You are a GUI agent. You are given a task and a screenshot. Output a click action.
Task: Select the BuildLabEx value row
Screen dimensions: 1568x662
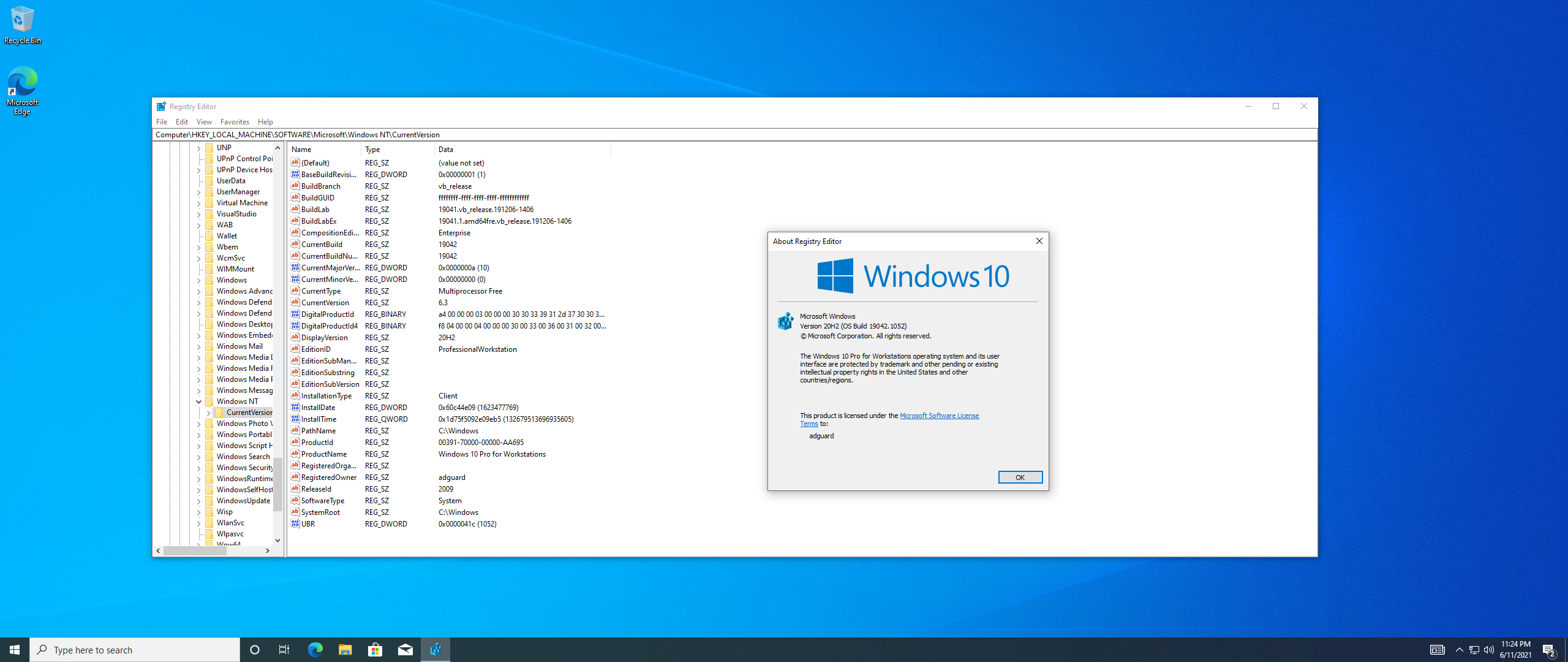coord(450,221)
